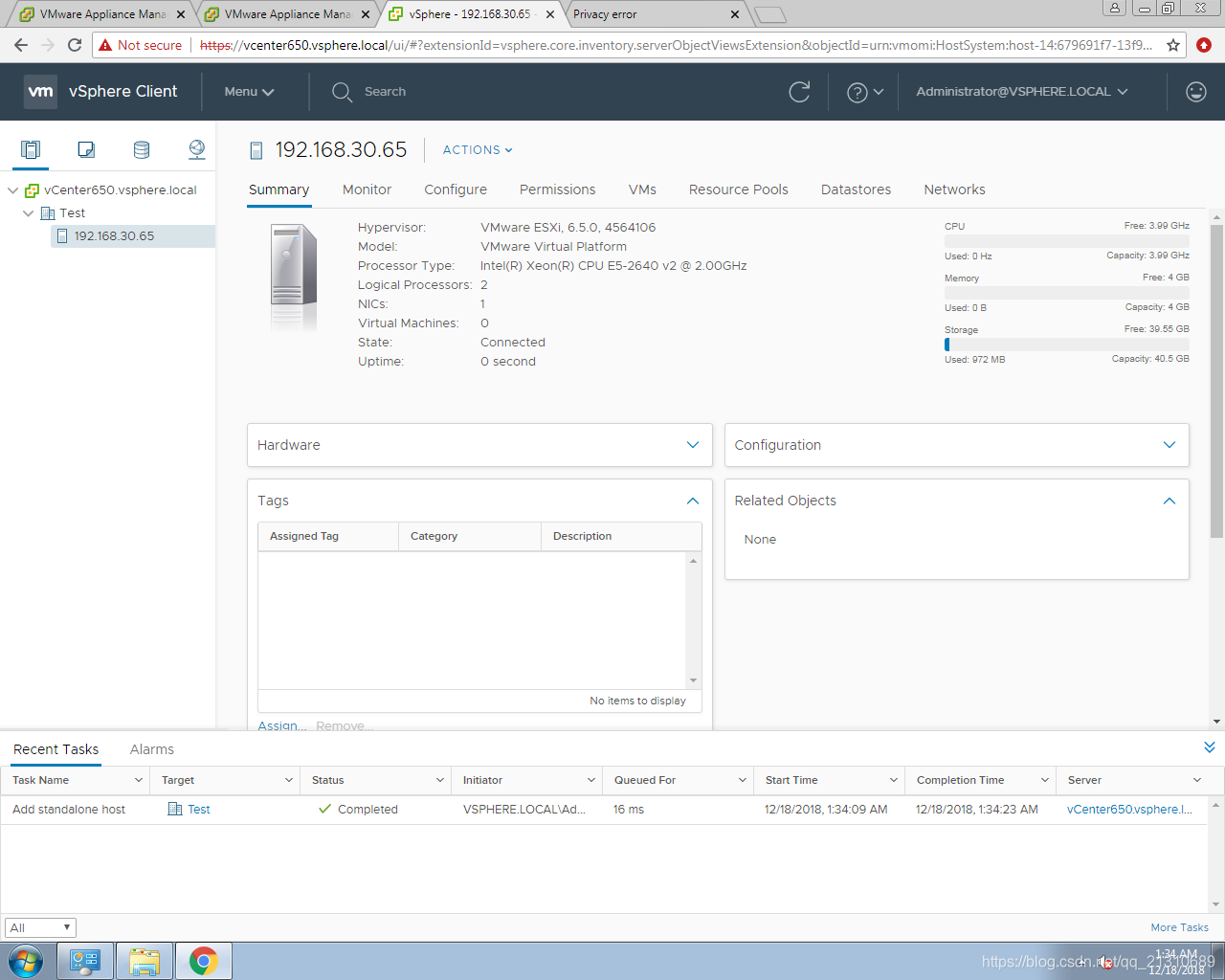Click the Assign... tag link
1225x980 pixels.
[x=281, y=725]
